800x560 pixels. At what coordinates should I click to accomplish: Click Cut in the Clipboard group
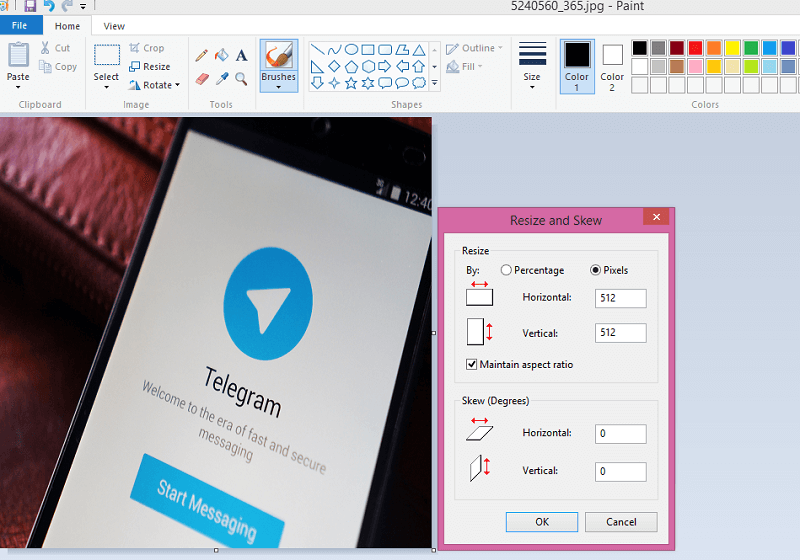coord(55,48)
